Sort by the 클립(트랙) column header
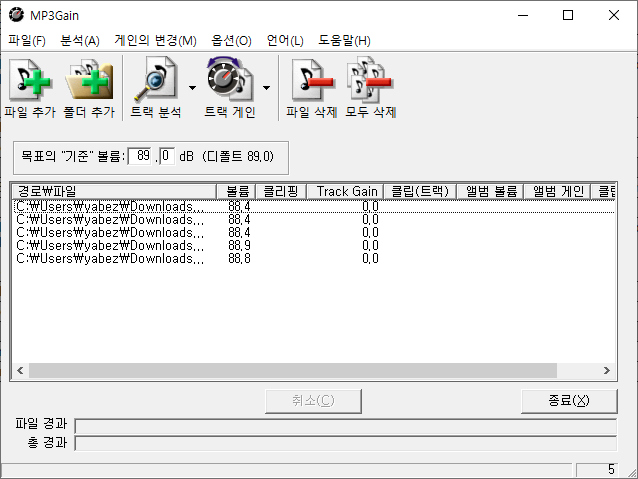This screenshot has width=638, height=479. pos(420,191)
